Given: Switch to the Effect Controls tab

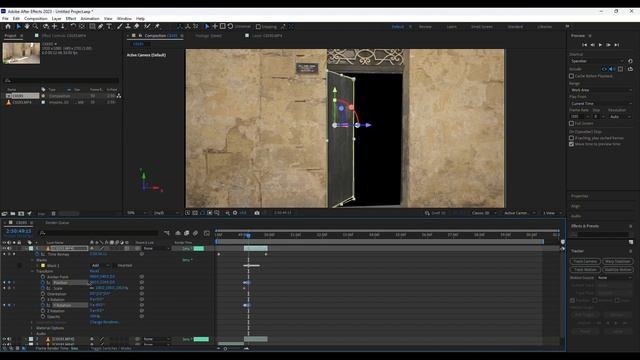Looking at the screenshot, I should click(x=64, y=36).
